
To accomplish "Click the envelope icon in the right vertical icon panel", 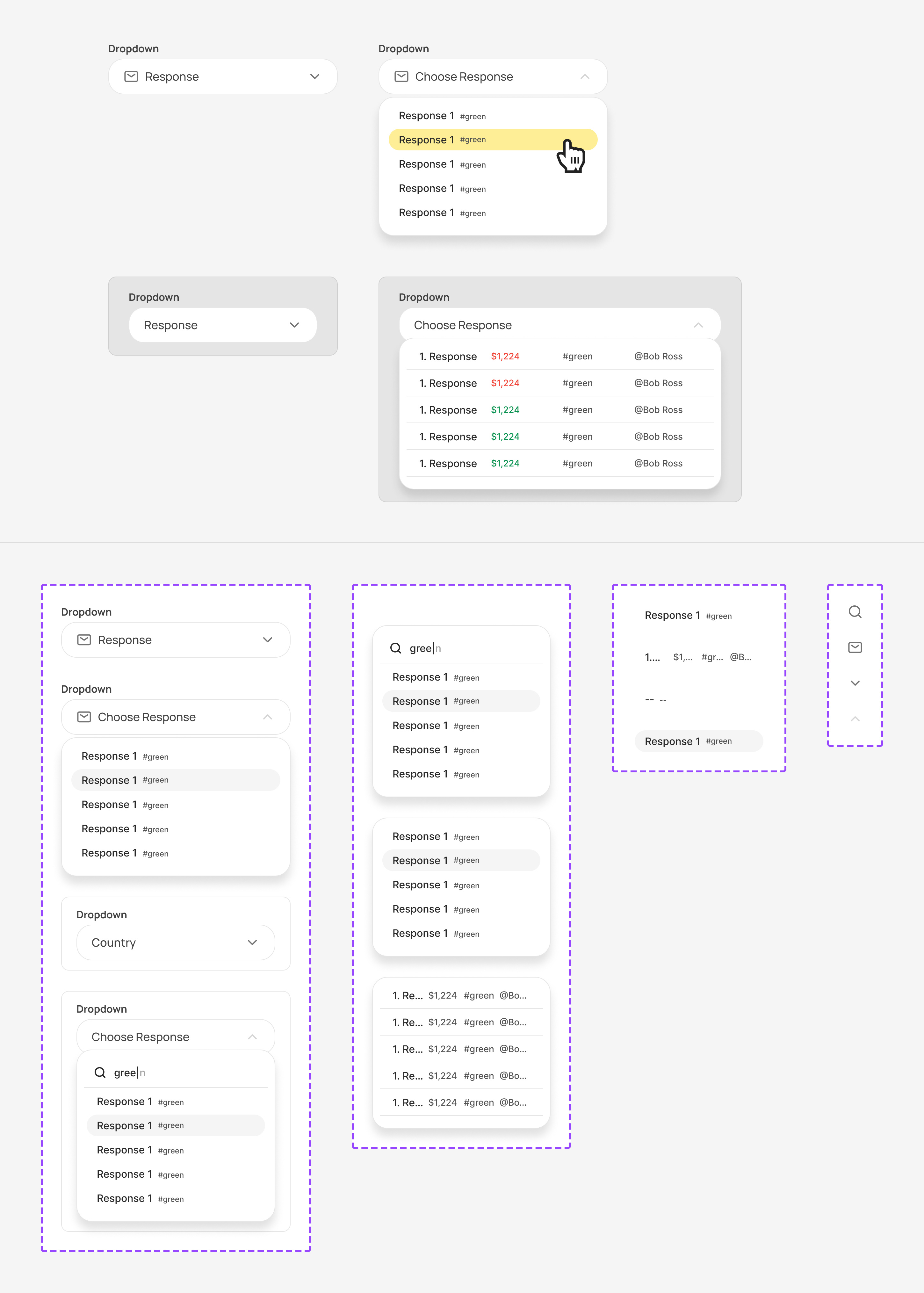I will [856, 647].
